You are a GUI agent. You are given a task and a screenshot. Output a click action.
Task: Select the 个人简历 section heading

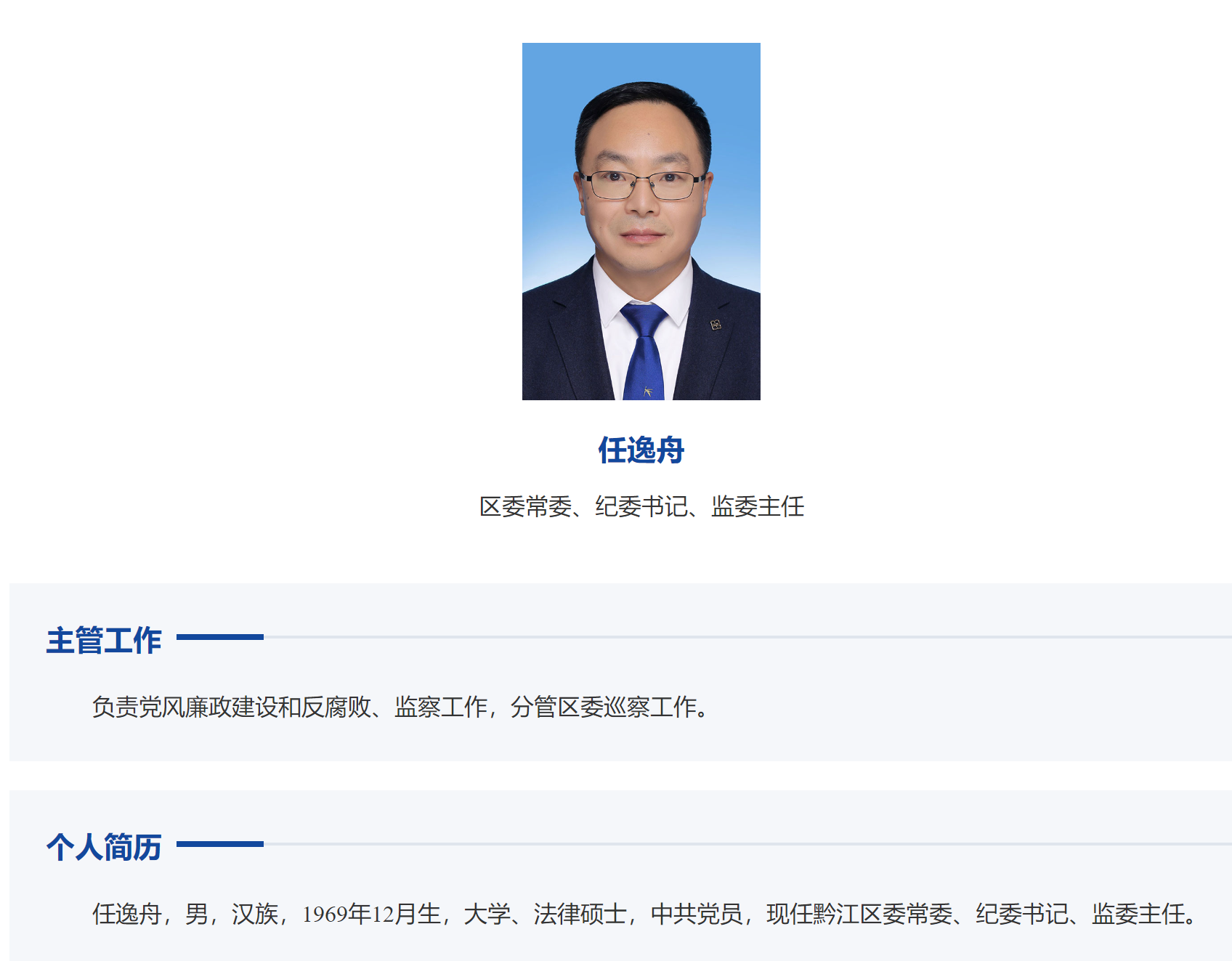pos(104,848)
